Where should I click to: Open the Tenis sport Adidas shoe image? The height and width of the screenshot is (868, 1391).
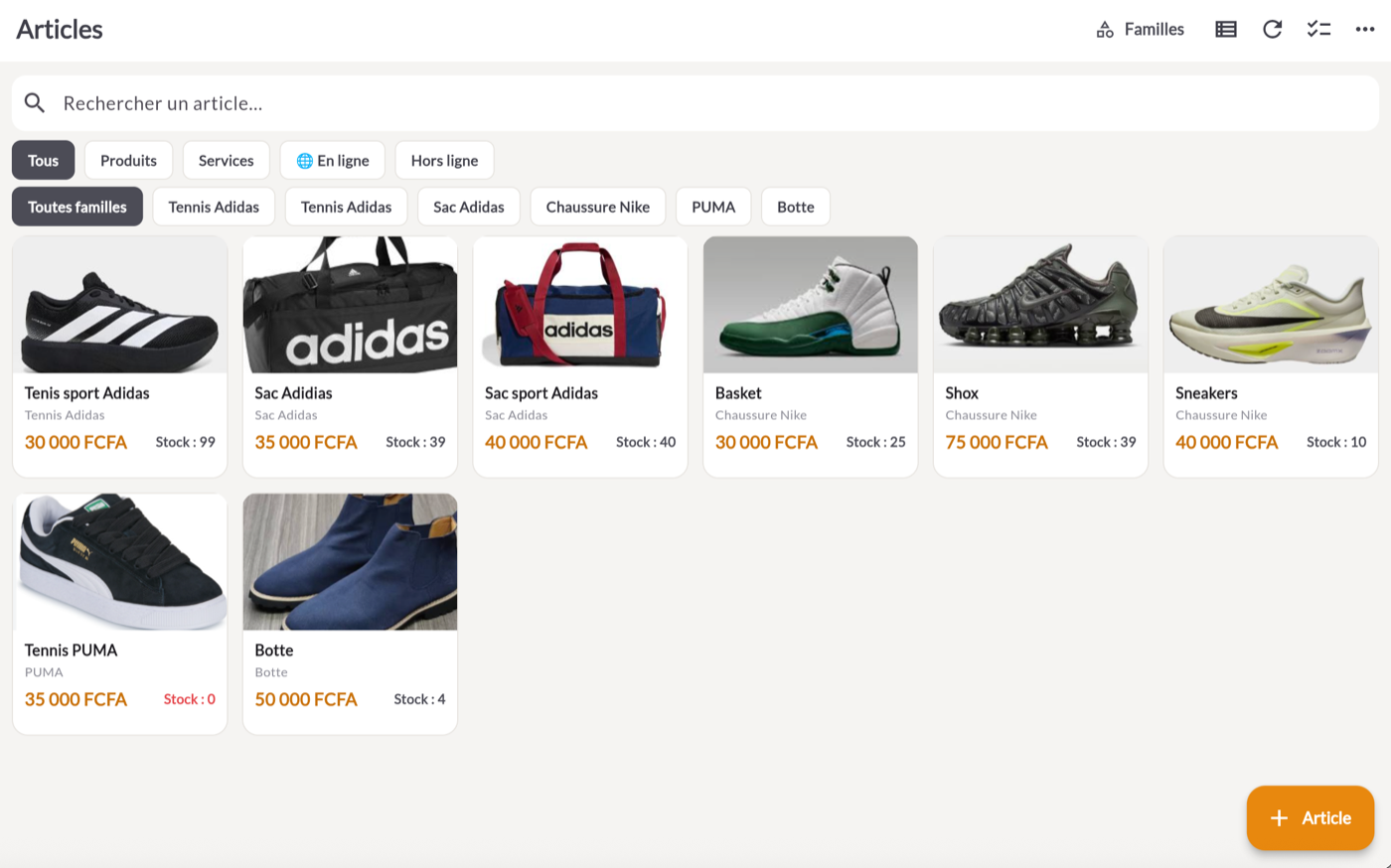120,305
